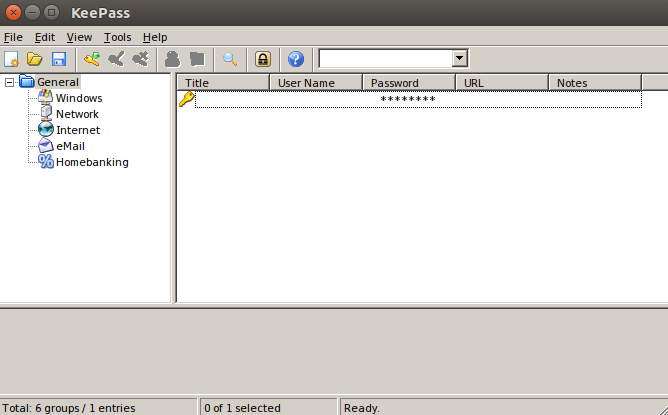
Task: Click the 'Ready.' status text
Action: (362, 408)
